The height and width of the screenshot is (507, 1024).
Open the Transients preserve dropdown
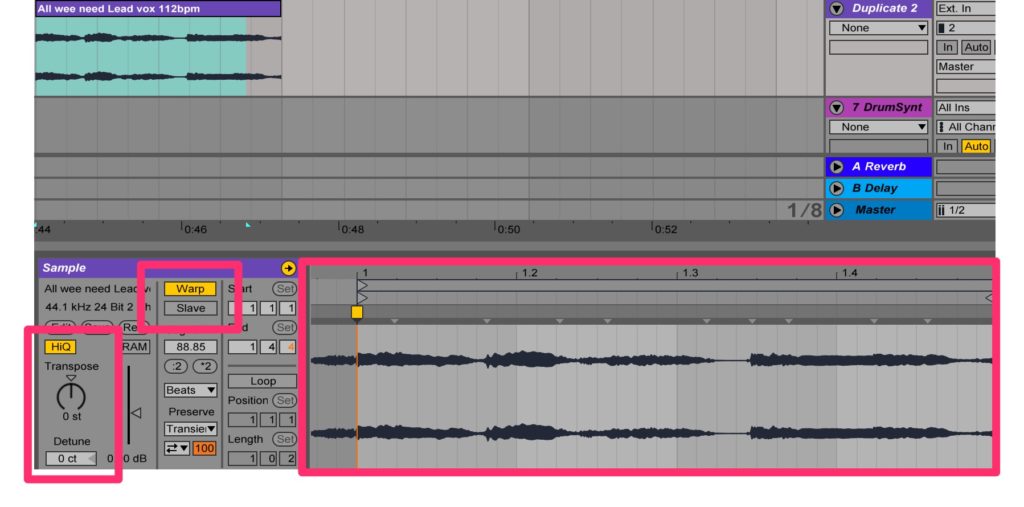click(x=190, y=429)
